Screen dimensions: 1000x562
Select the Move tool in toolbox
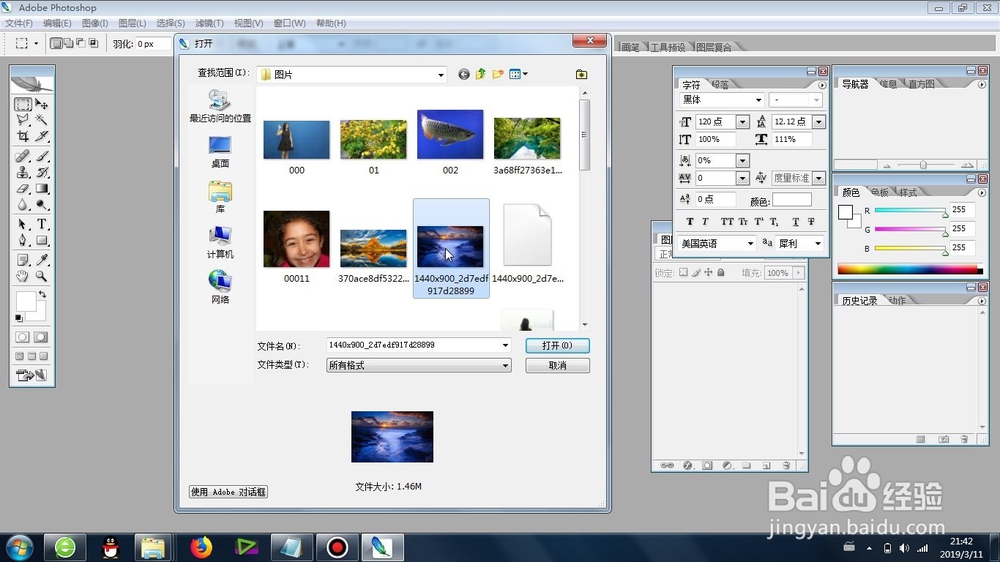42,104
